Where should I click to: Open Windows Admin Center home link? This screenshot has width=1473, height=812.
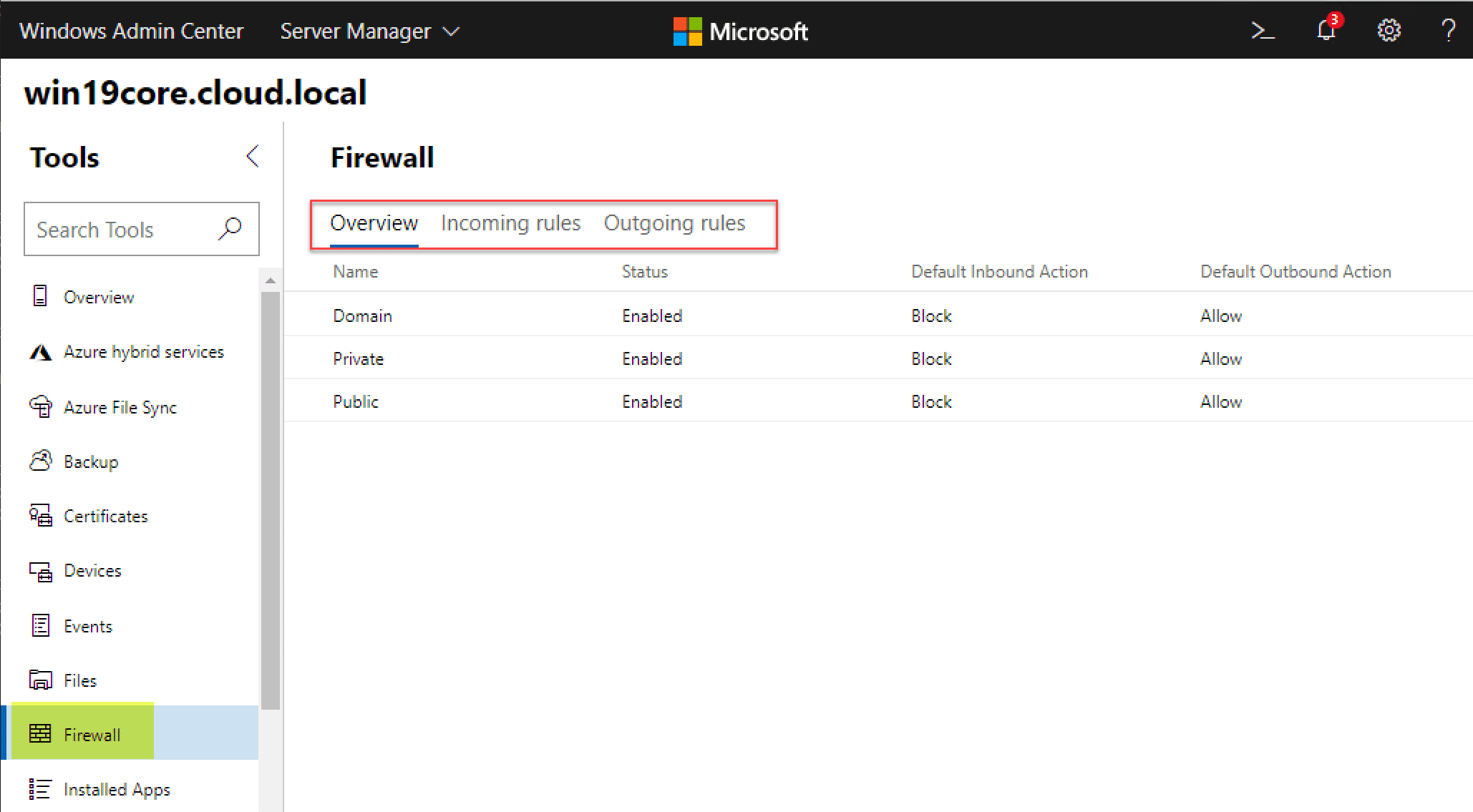(131, 31)
